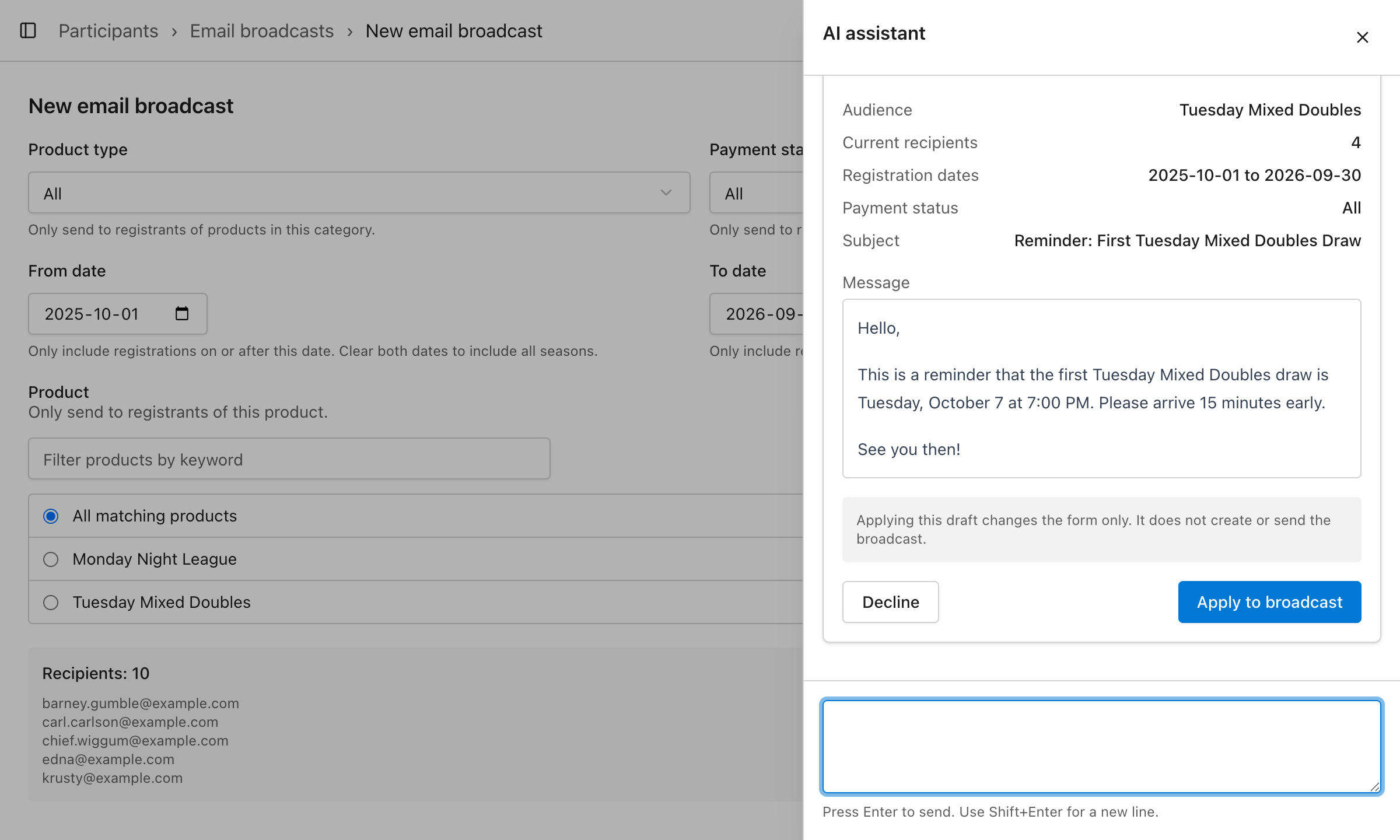Select the All matching products radio
1400x840 pixels.
[51, 516]
